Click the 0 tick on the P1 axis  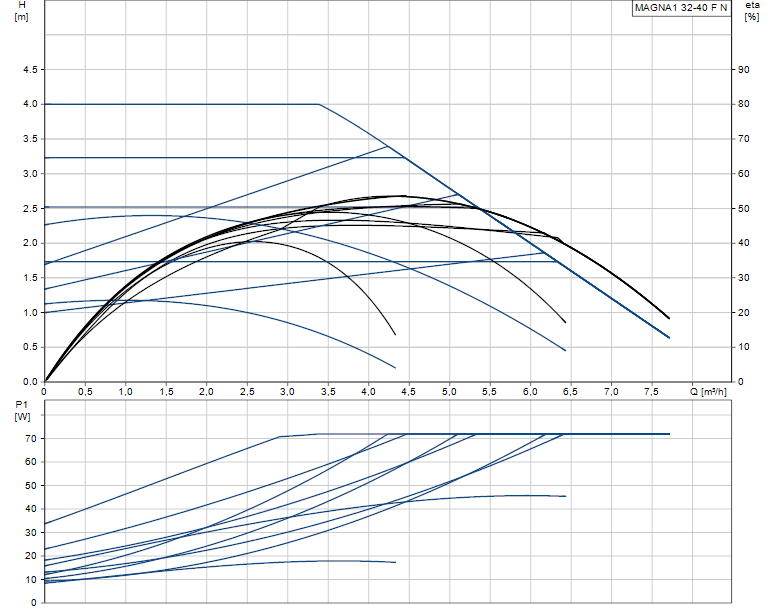pyautogui.click(x=35, y=602)
